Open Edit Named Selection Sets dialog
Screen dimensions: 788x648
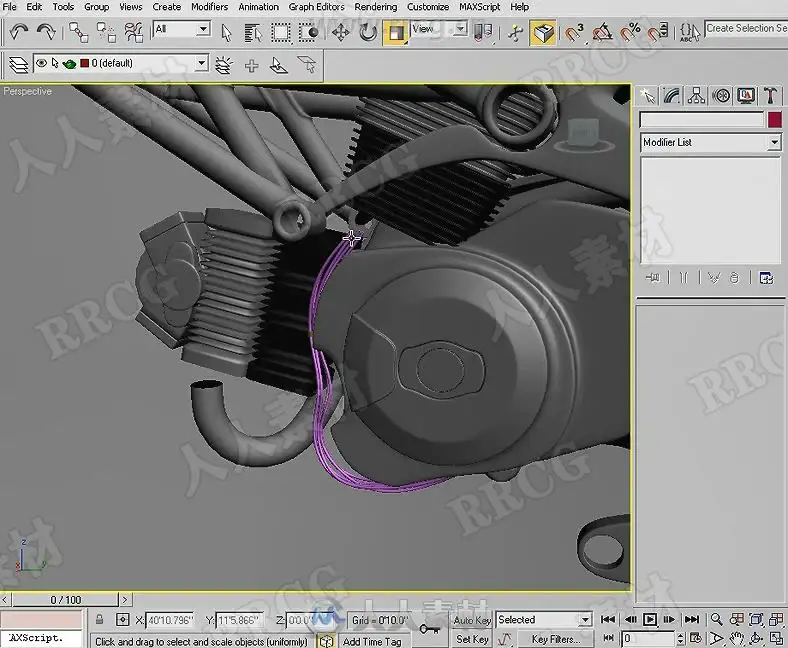690,33
